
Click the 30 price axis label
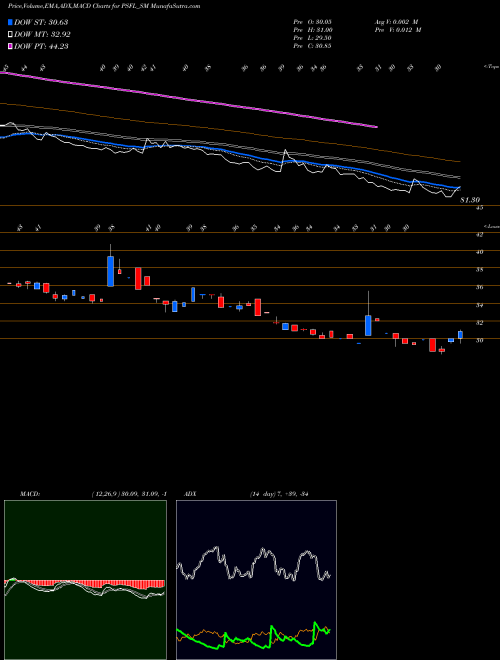point(479,341)
